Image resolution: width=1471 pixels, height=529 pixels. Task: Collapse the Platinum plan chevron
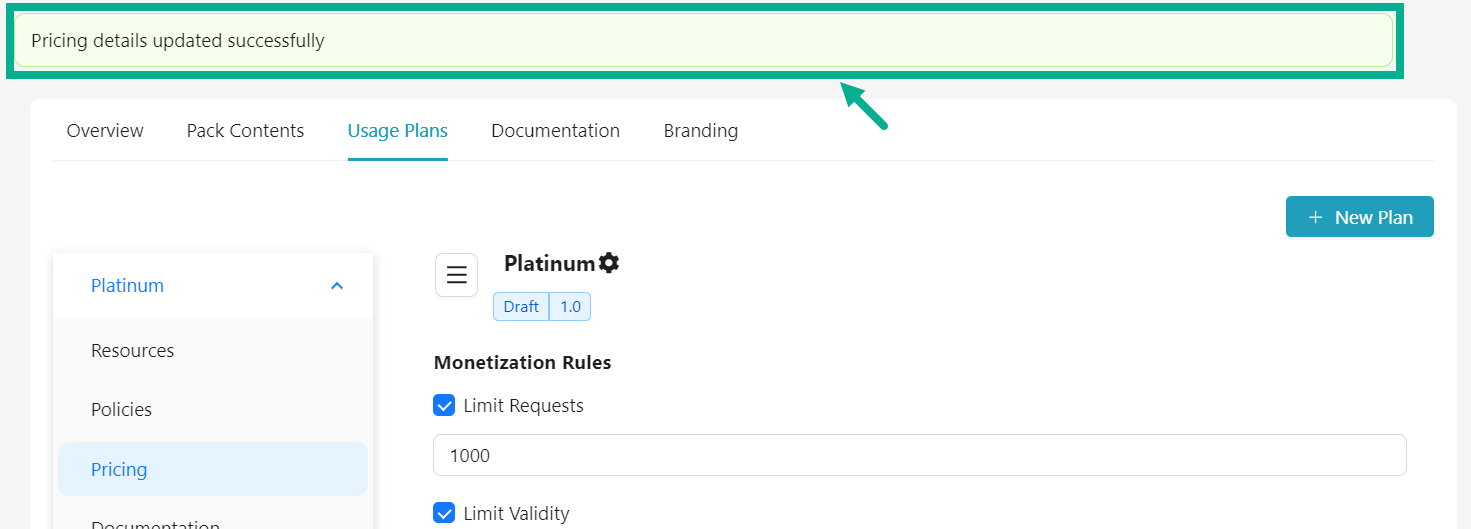pos(337,286)
